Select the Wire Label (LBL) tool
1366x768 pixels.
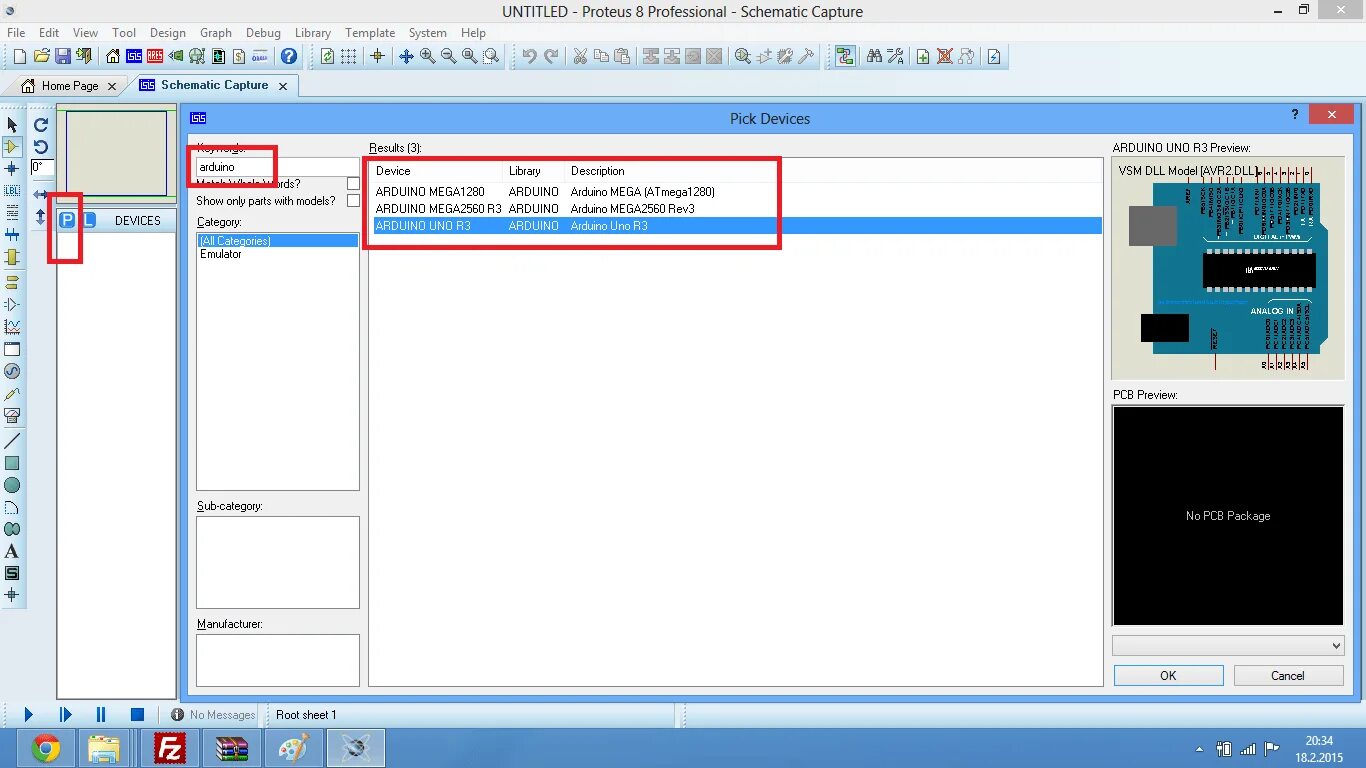coord(12,191)
